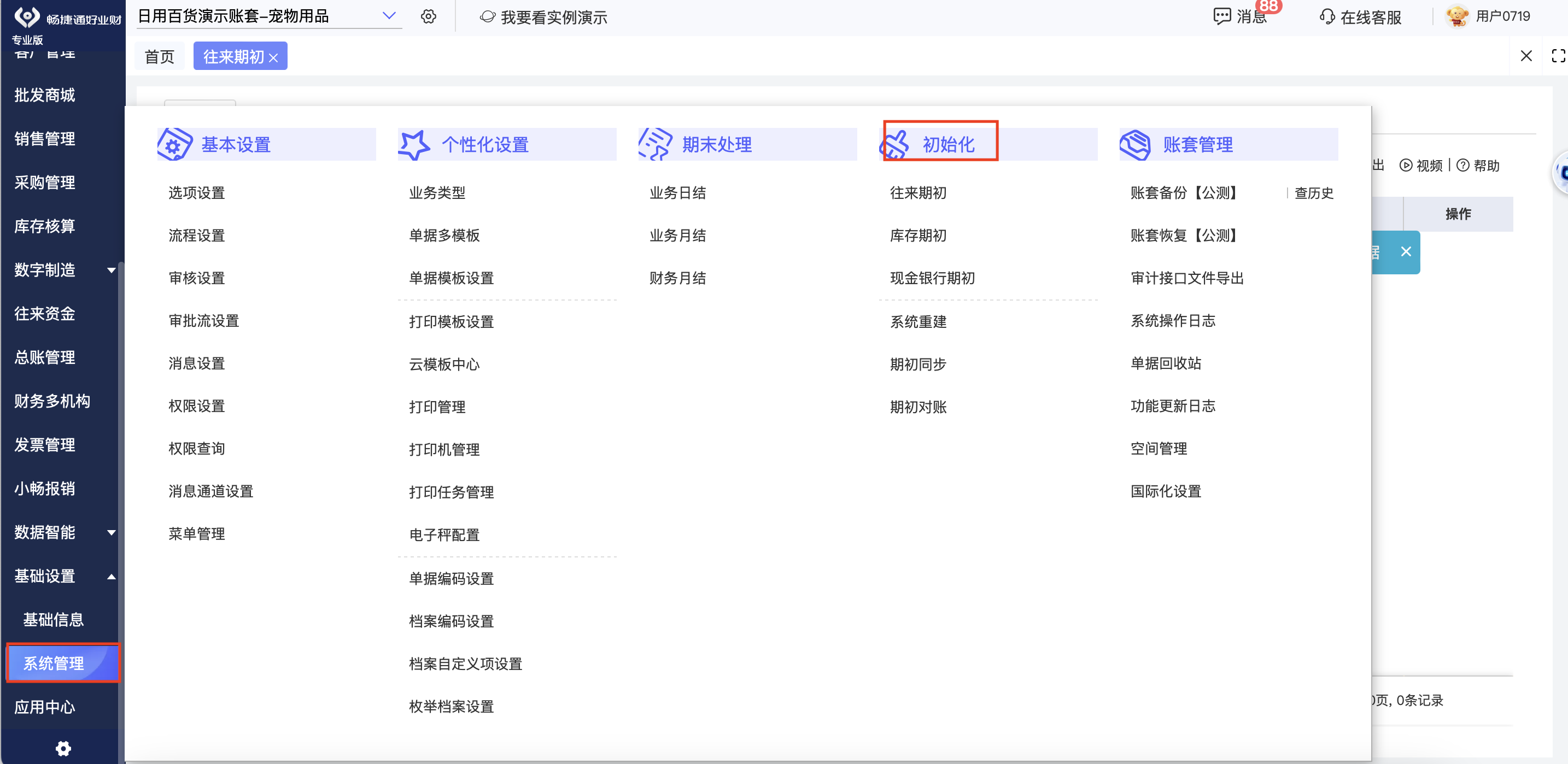Collapse 基础设置 sidebar menu
1568x764 pixels.
pyautogui.click(x=112, y=577)
